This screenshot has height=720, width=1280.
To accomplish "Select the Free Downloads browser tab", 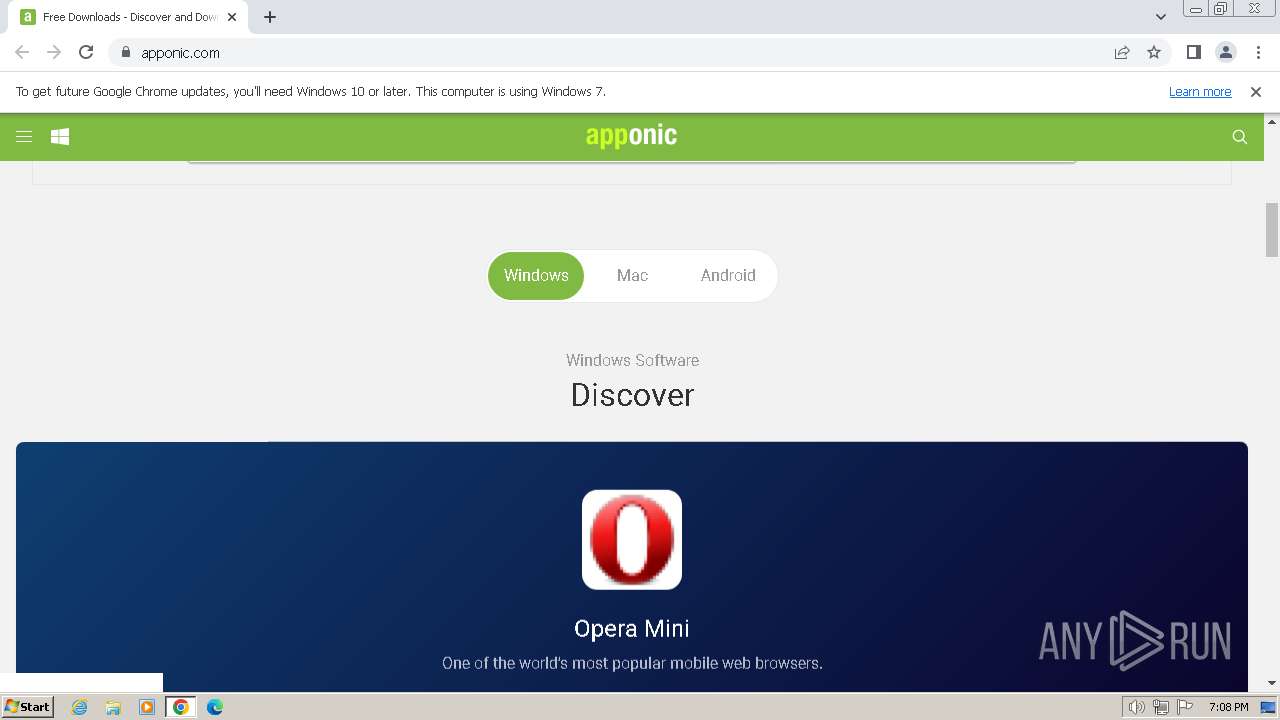I will point(128,17).
